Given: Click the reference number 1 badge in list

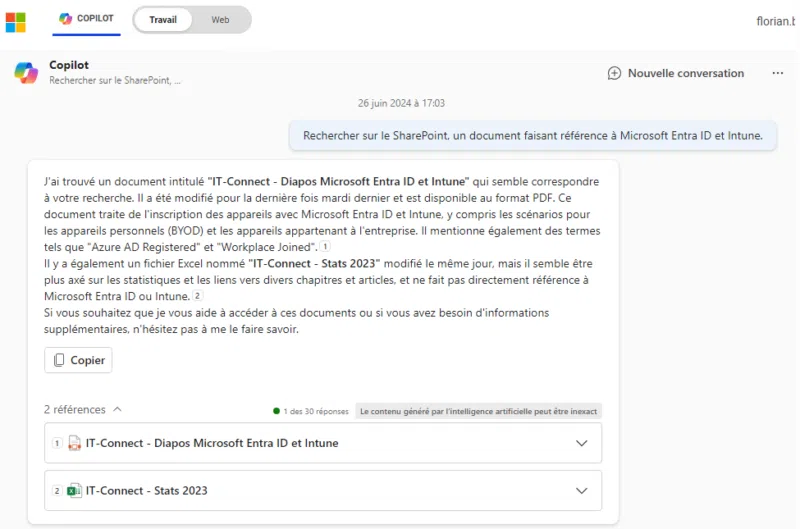Looking at the screenshot, I should pyautogui.click(x=57, y=443).
